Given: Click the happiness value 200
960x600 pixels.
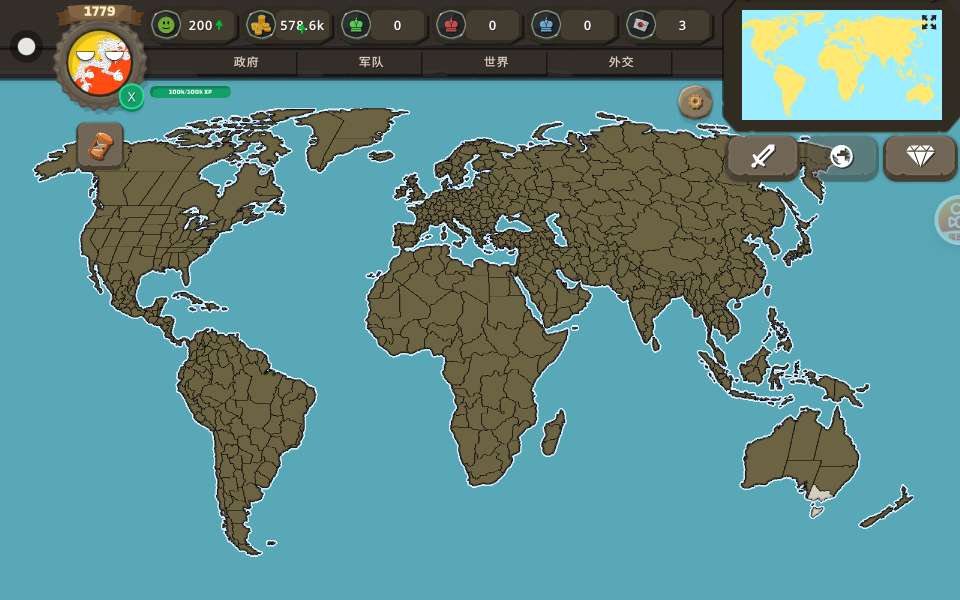Looking at the screenshot, I should tap(200, 26).
